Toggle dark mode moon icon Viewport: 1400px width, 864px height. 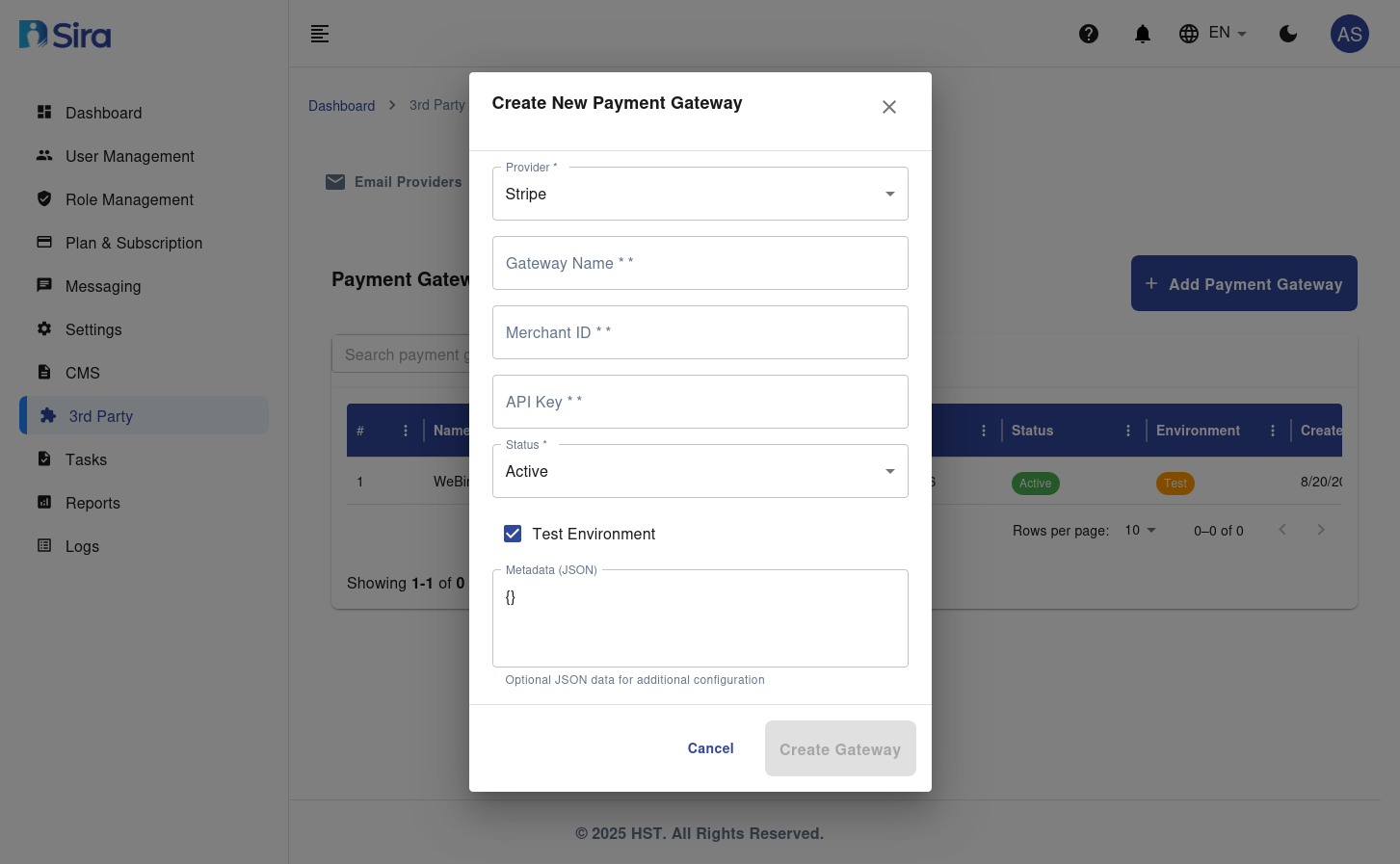(x=1288, y=34)
